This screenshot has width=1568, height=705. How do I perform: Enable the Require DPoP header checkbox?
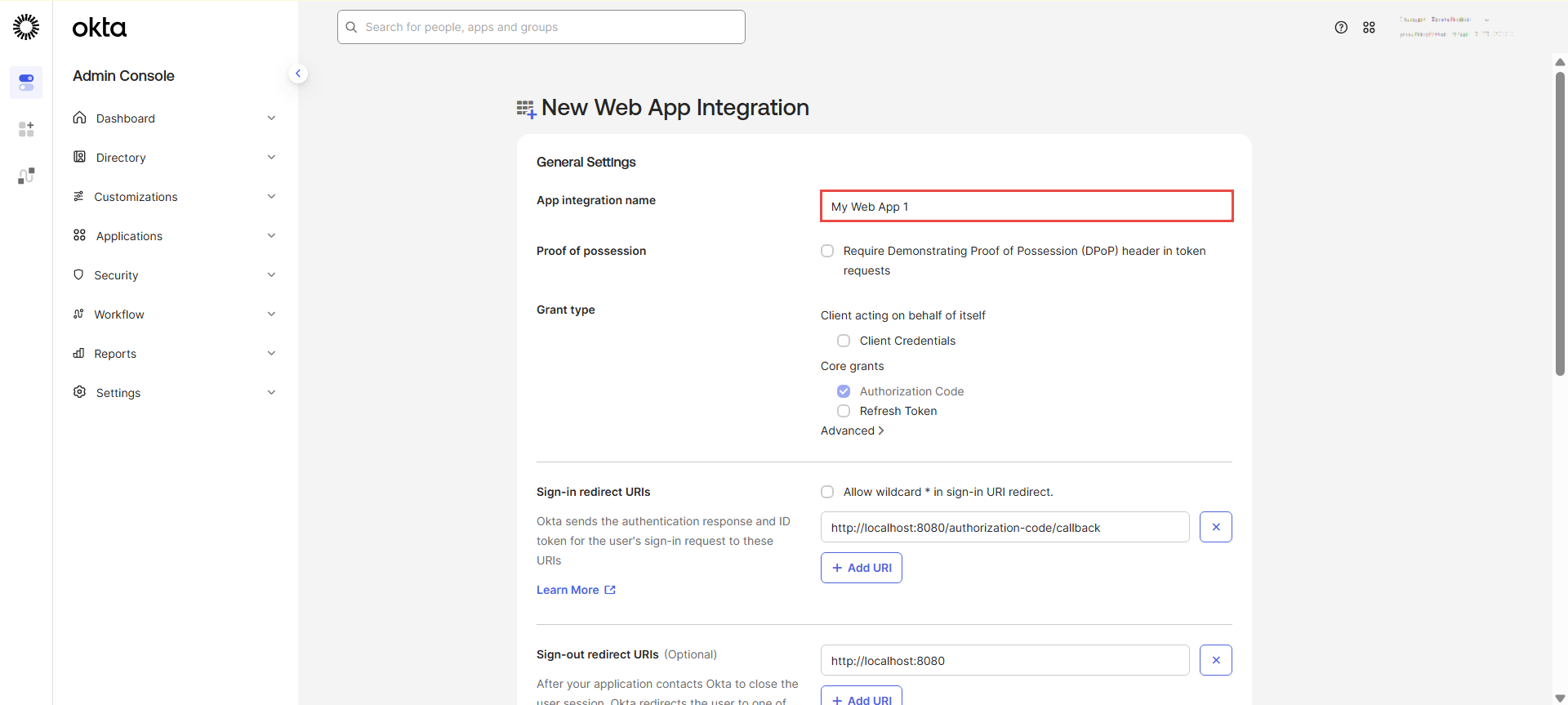pyautogui.click(x=827, y=251)
